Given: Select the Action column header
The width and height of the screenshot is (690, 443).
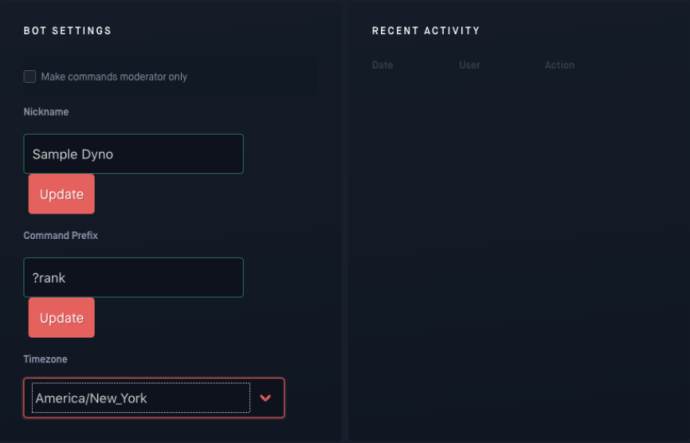Looking at the screenshot, I should pyautogui.click(x=560, y=65).
